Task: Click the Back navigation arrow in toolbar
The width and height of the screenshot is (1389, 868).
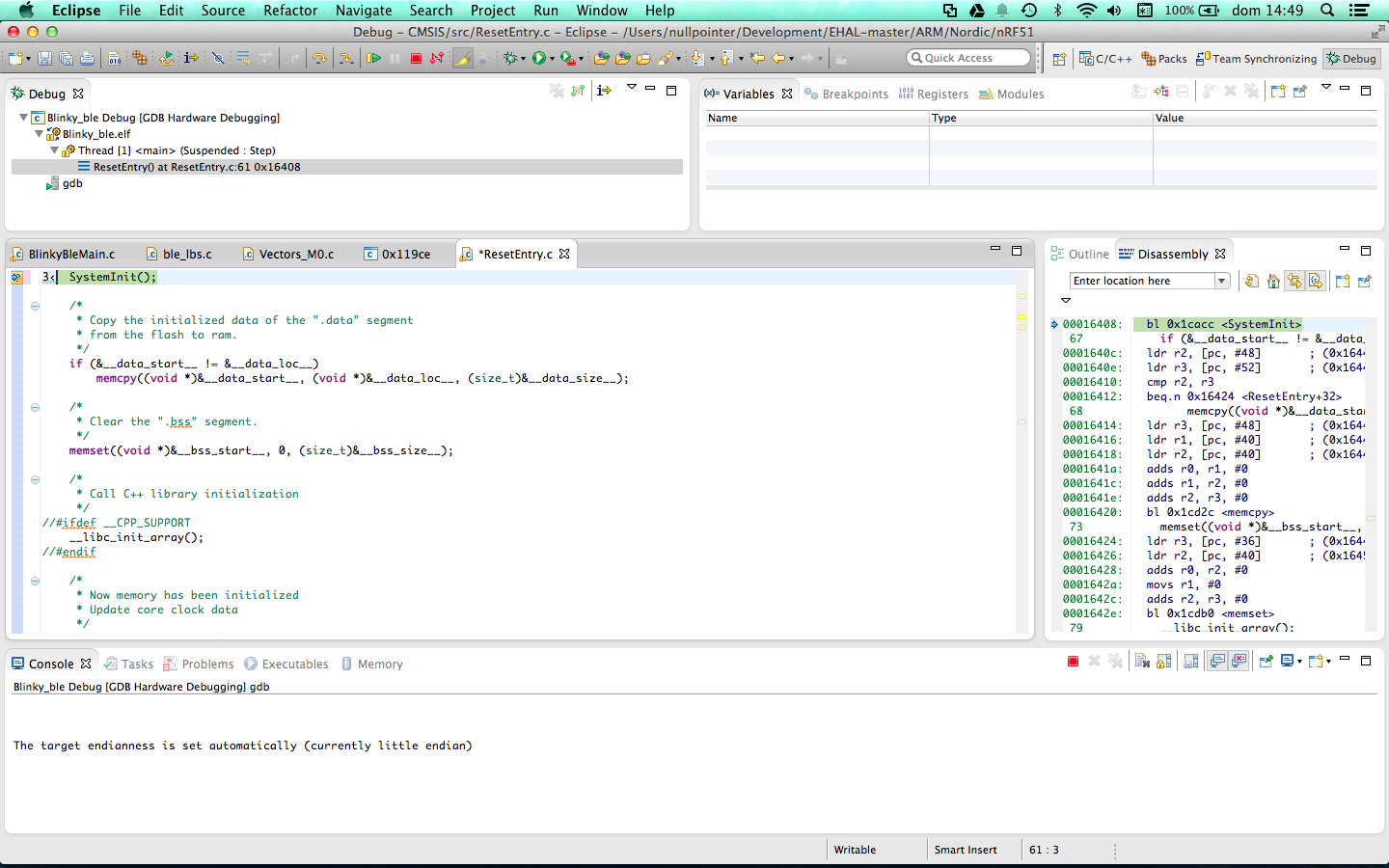Action: tap(777, 59)
